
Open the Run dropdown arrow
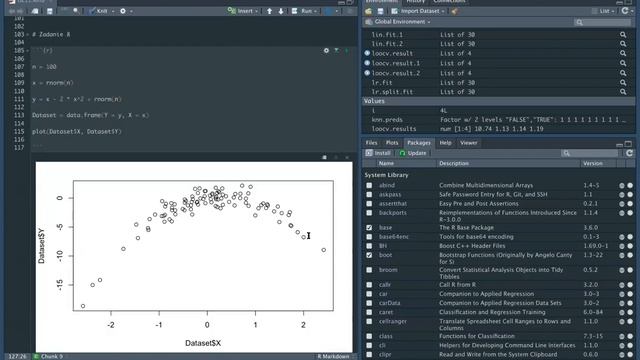coord(316,11)
